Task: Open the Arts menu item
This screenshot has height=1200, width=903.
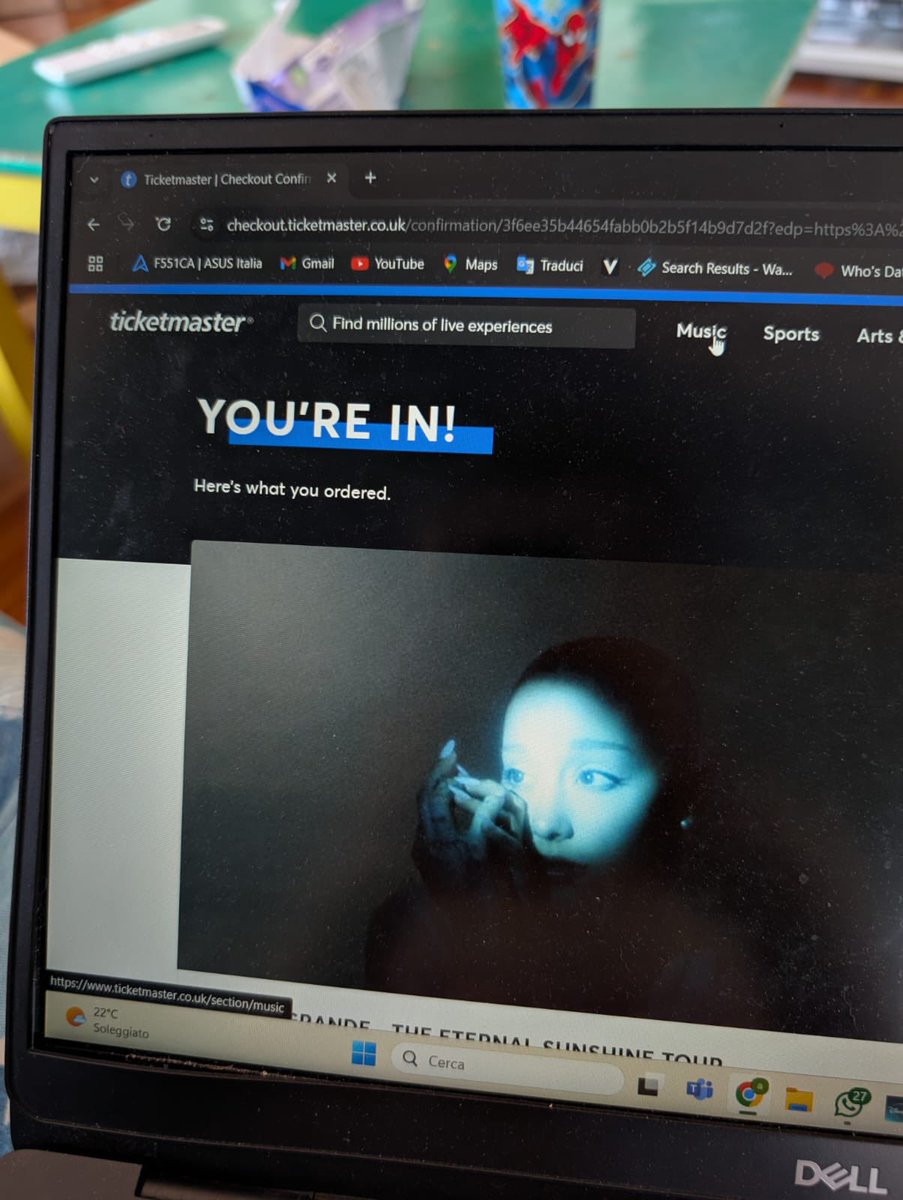Action: [x=879, y=336]
